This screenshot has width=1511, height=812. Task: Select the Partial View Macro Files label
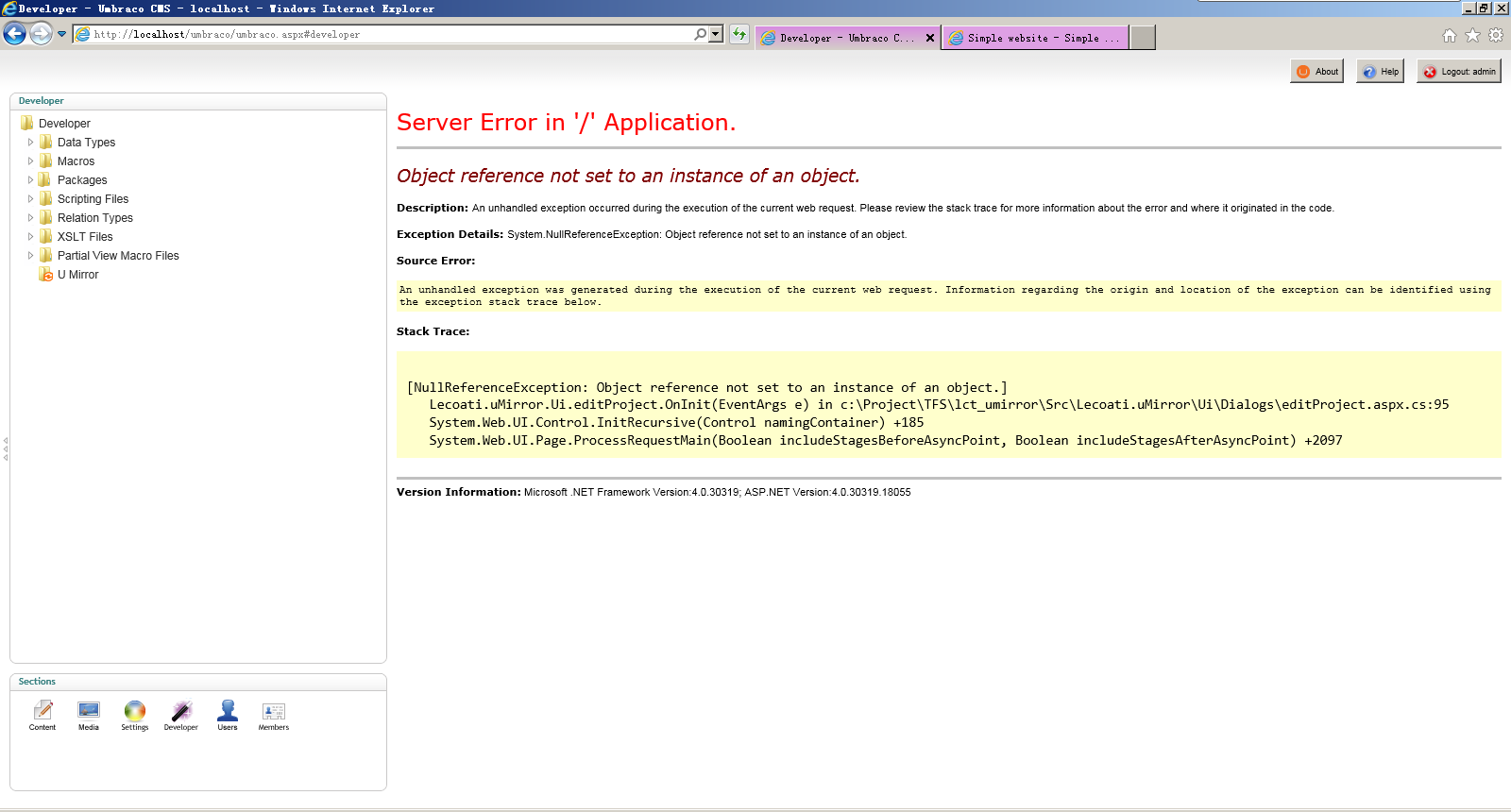[x=118, y=256]
